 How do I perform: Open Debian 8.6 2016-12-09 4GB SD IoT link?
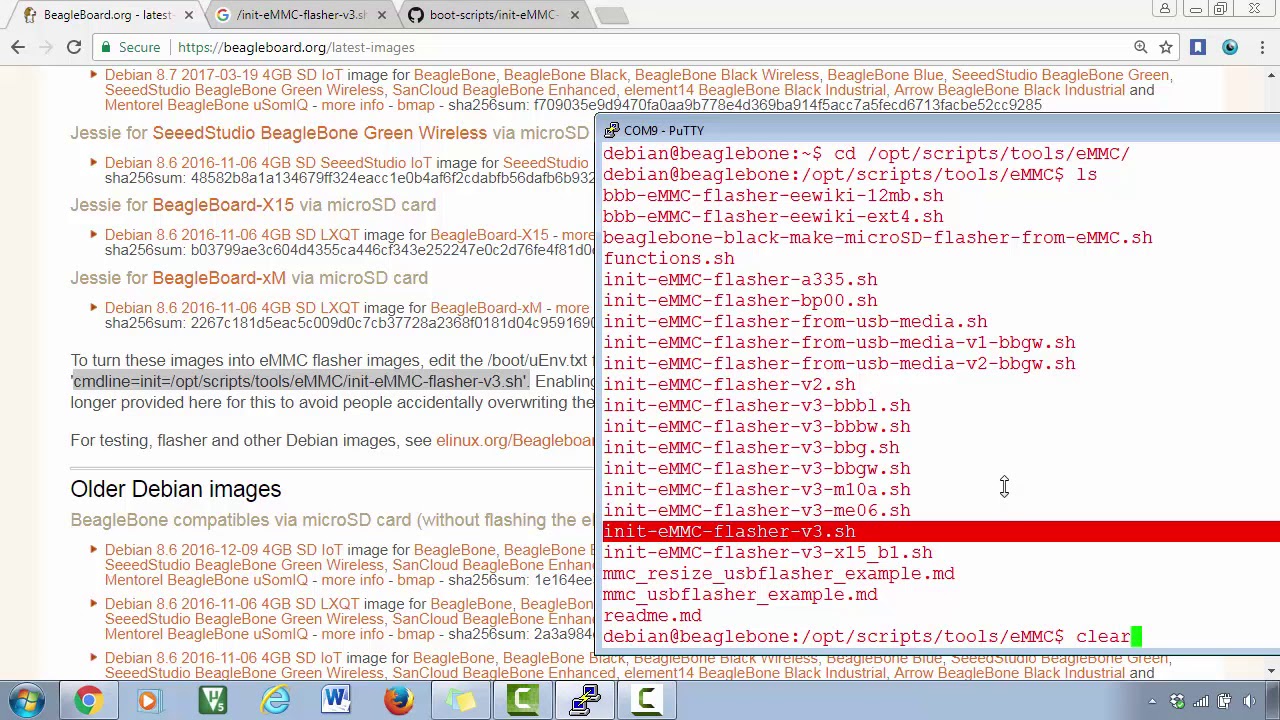click(224, 550)
